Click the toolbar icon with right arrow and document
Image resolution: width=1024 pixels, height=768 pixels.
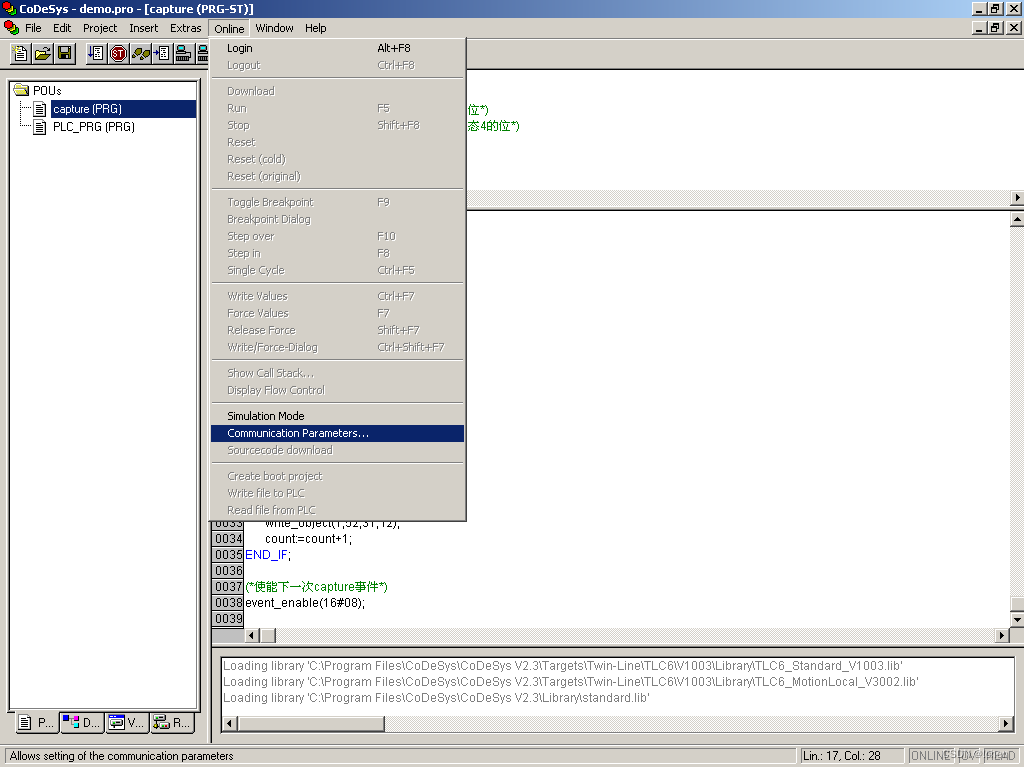[162, 54]
